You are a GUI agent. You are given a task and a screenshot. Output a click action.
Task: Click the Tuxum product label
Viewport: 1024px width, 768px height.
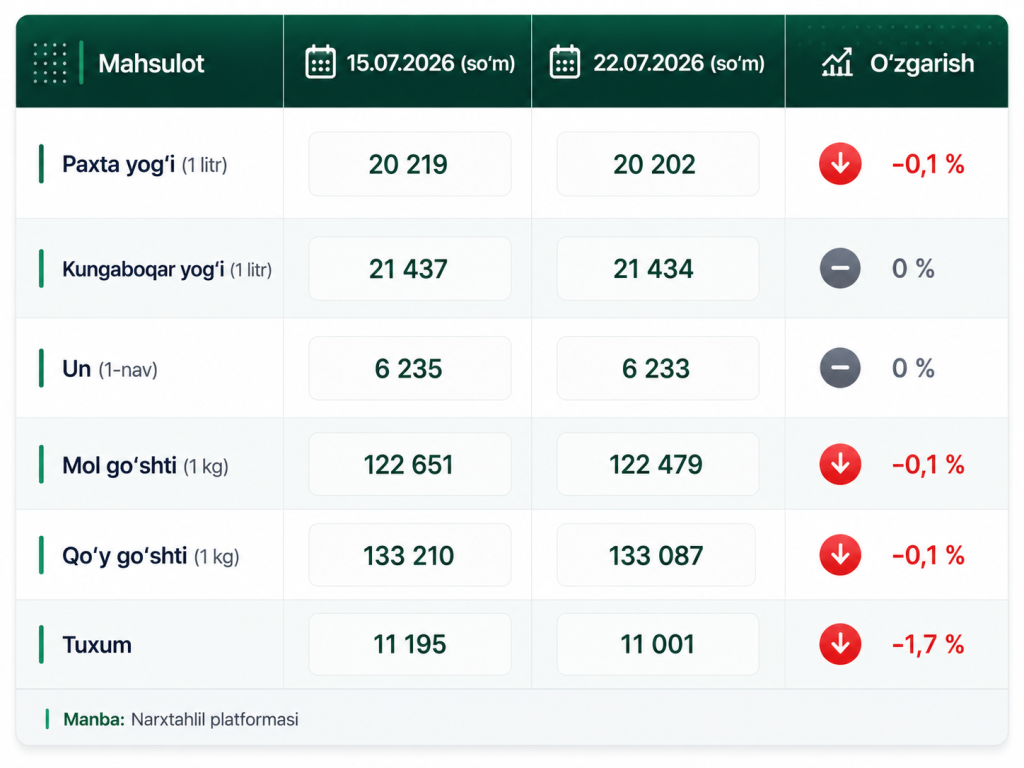pos(97,645)
